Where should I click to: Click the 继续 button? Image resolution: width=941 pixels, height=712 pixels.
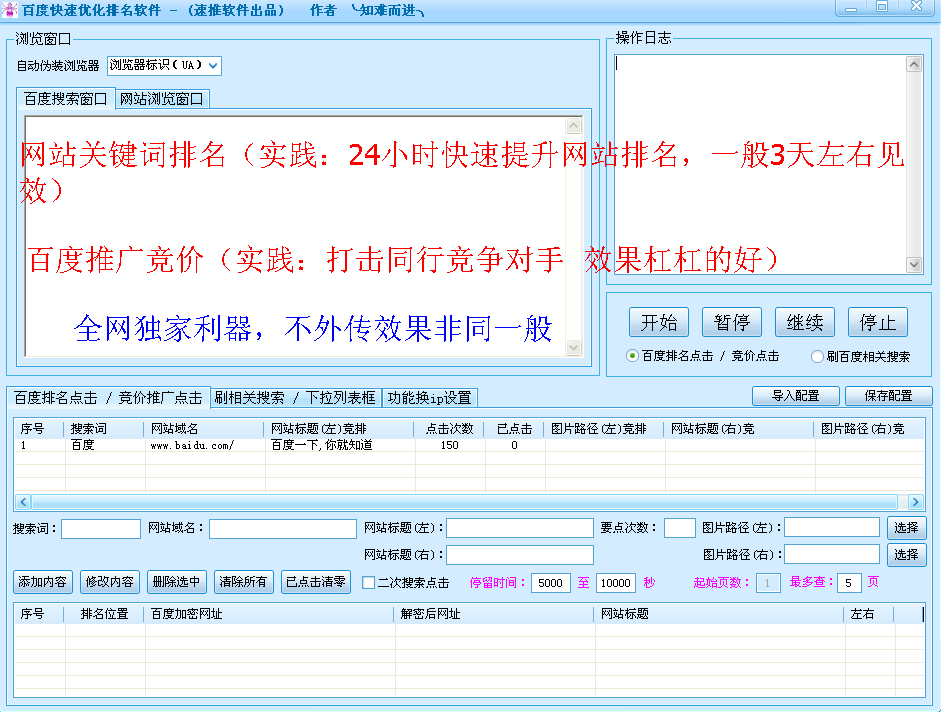point(805,322)
